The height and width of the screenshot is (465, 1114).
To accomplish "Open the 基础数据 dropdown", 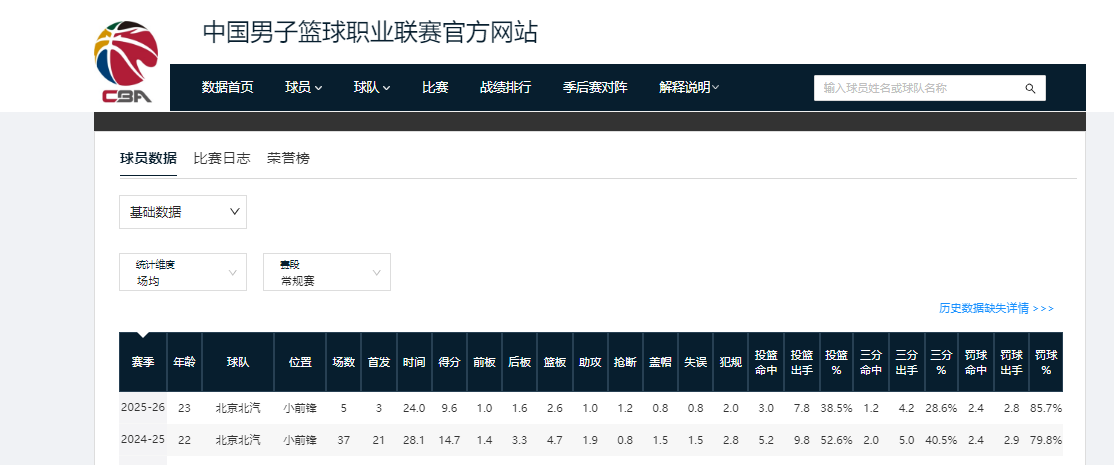I will pos(183,212).
